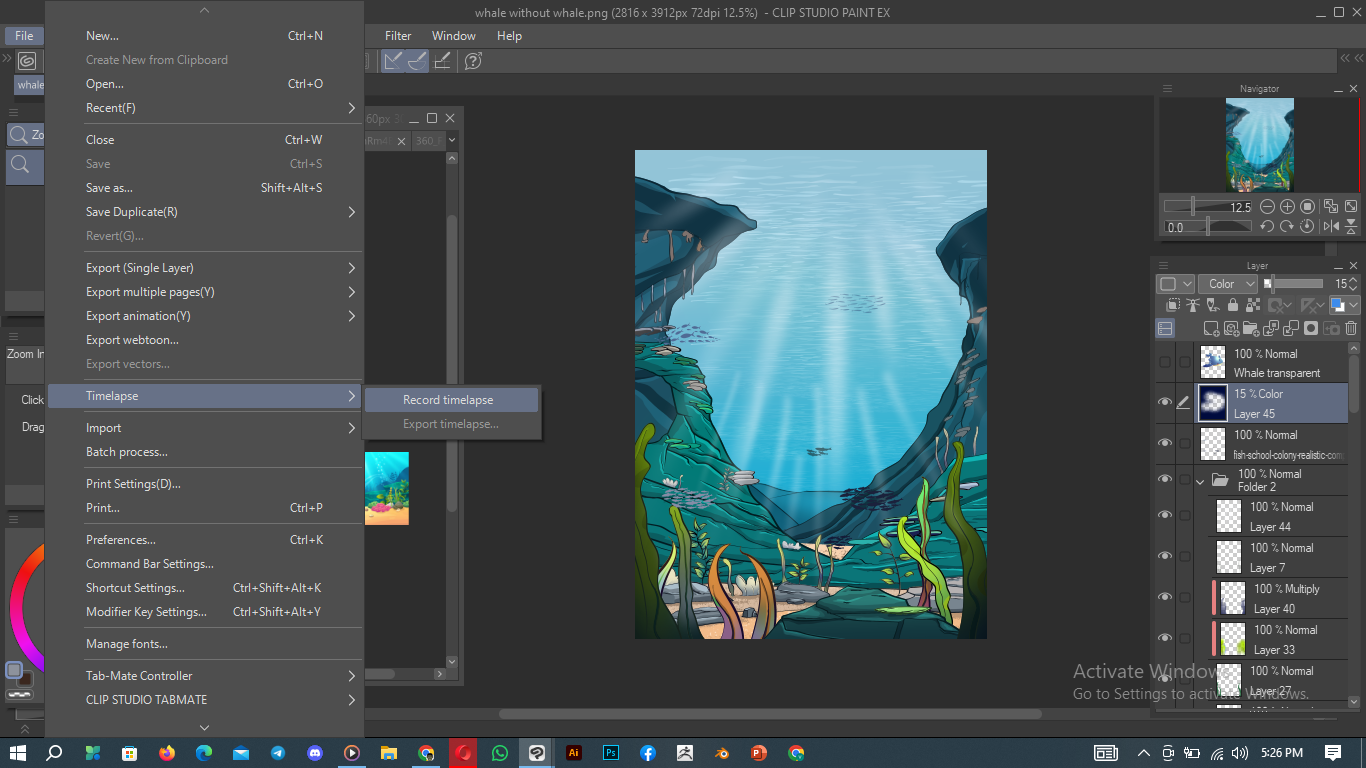Delete layer with trash icon

(x=1351, y=328)
